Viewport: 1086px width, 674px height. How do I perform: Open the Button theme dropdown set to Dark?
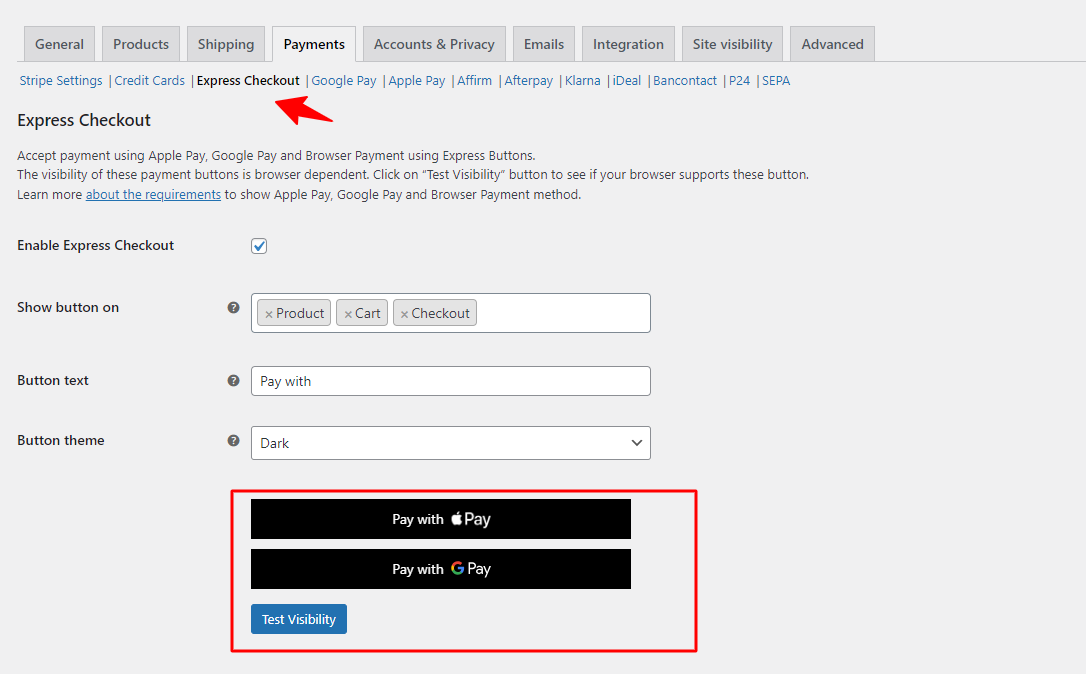click(450, 442)
